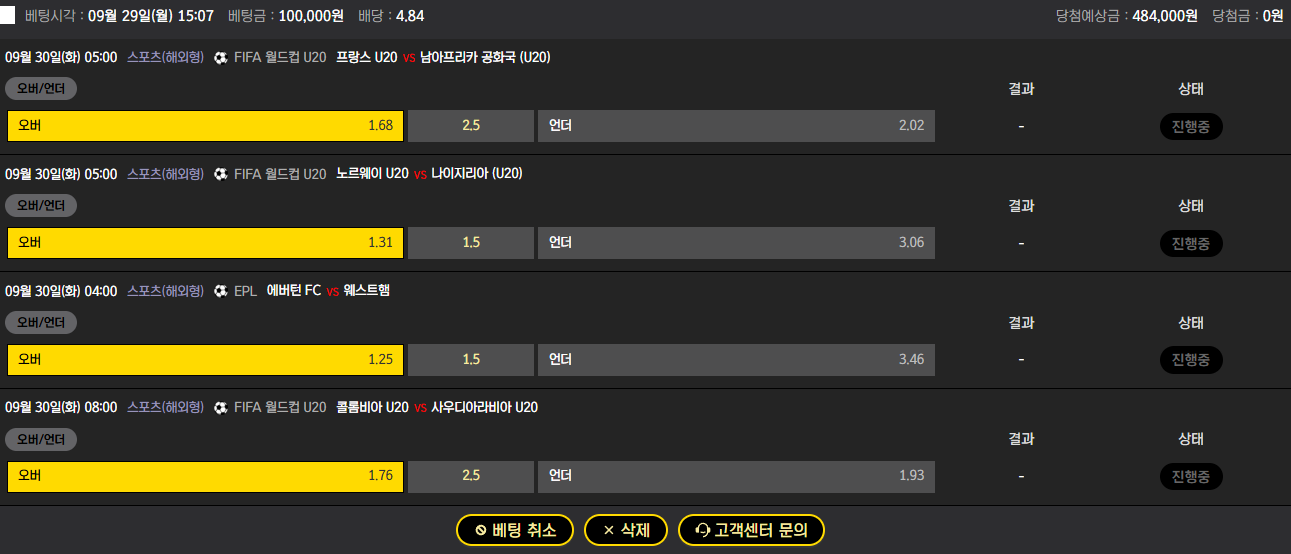Pick 오버 1.25 for 에버턴 FC match

tap(205, 360)
